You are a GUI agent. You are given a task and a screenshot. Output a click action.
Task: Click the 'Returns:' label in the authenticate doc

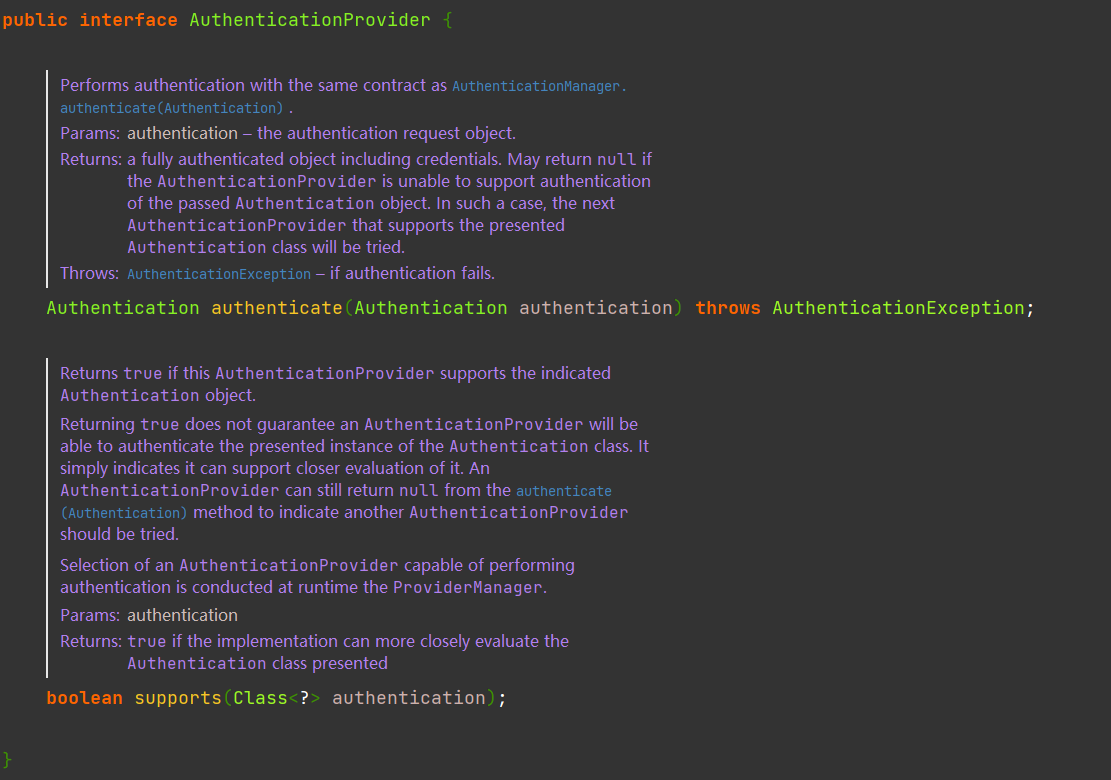pos(91,159)
